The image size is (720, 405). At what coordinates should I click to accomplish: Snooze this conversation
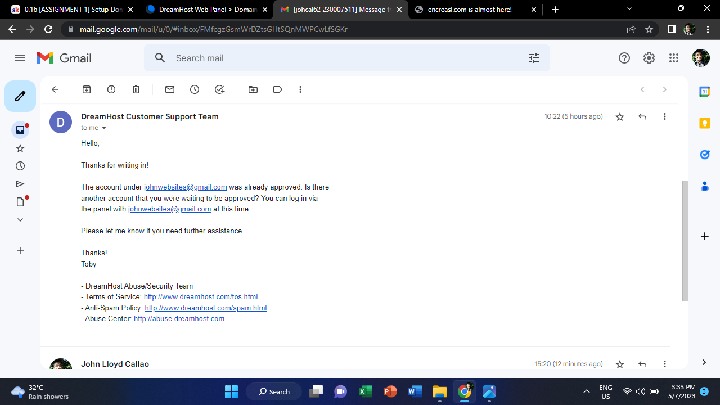click(x=195, y=90)
